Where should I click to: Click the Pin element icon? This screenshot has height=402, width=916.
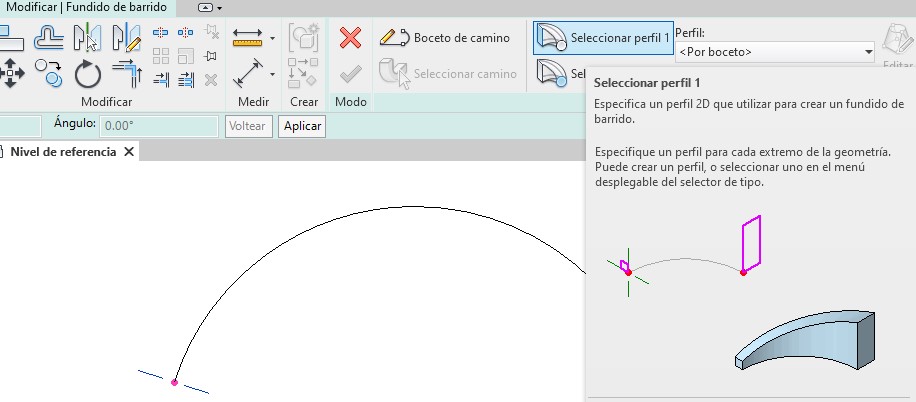coord(211,56)
